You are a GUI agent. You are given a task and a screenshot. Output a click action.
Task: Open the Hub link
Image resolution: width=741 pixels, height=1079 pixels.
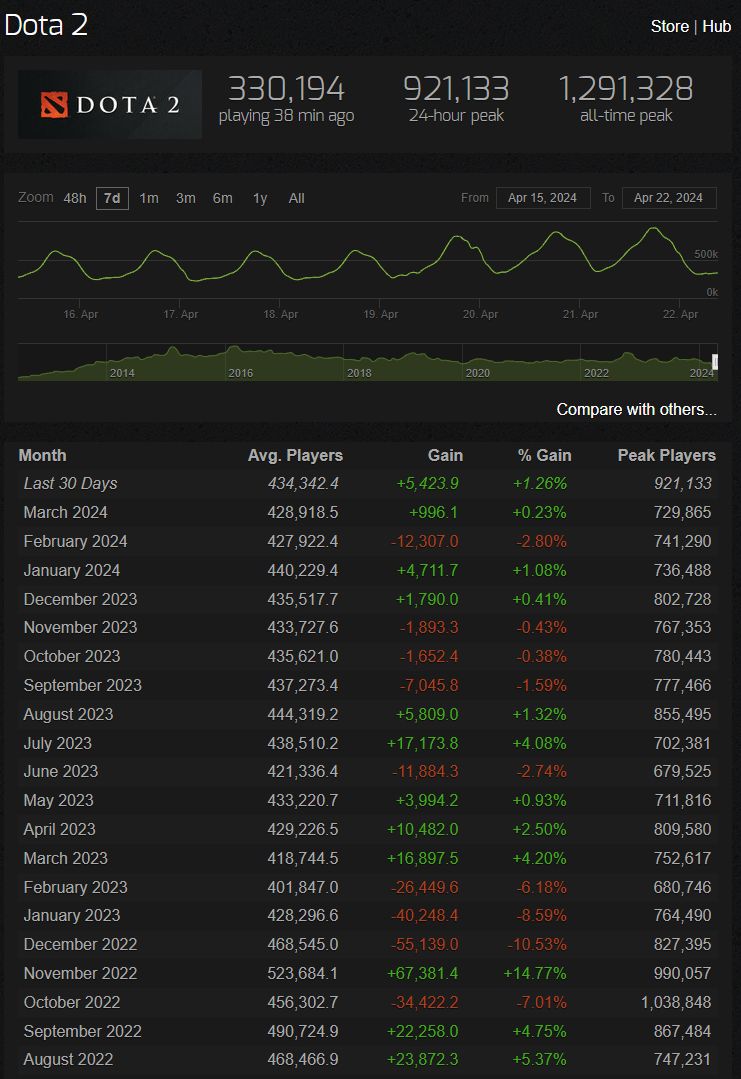click(716, 26)
